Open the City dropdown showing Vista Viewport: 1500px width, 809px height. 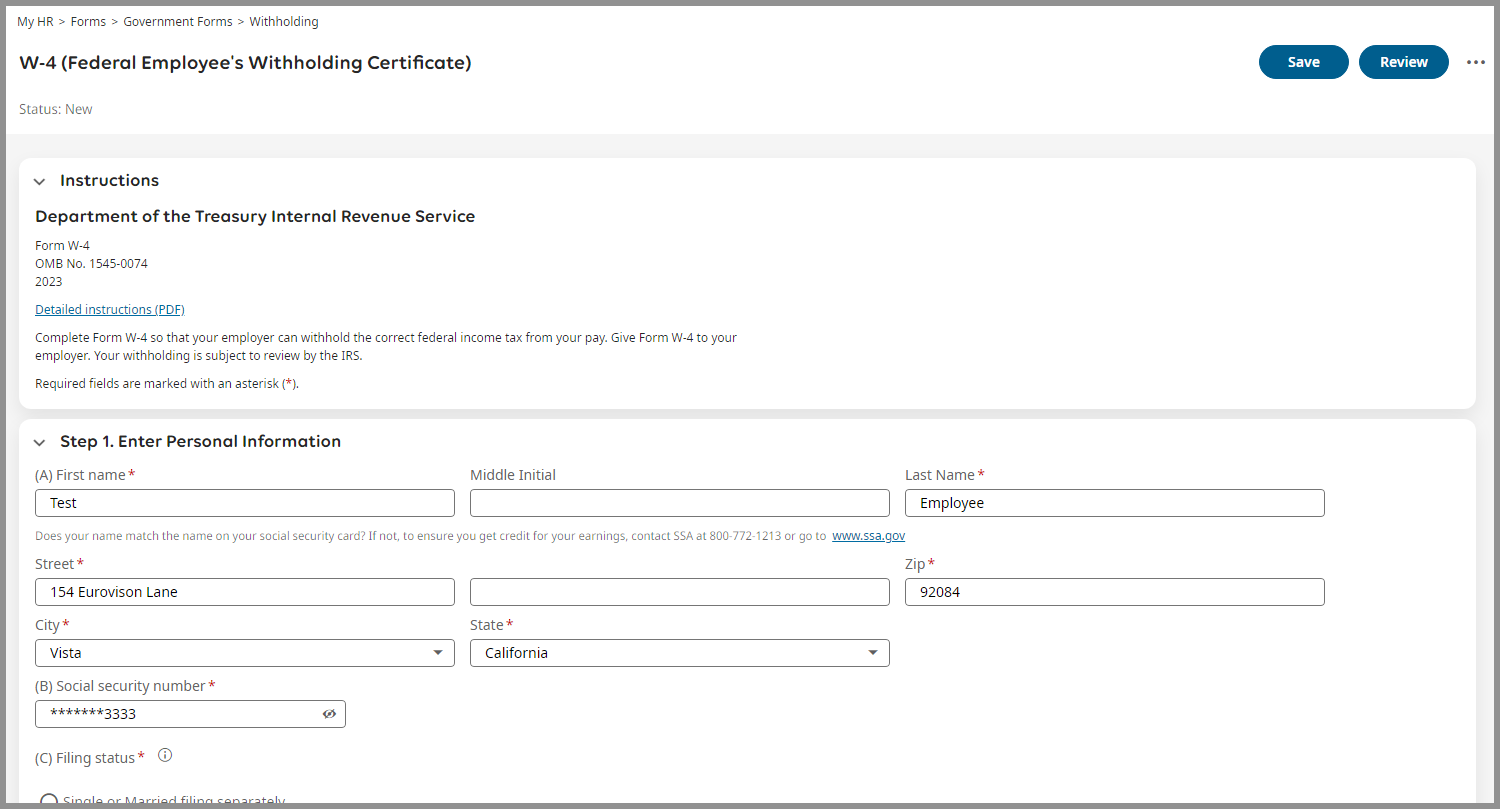tap(244, 653)
